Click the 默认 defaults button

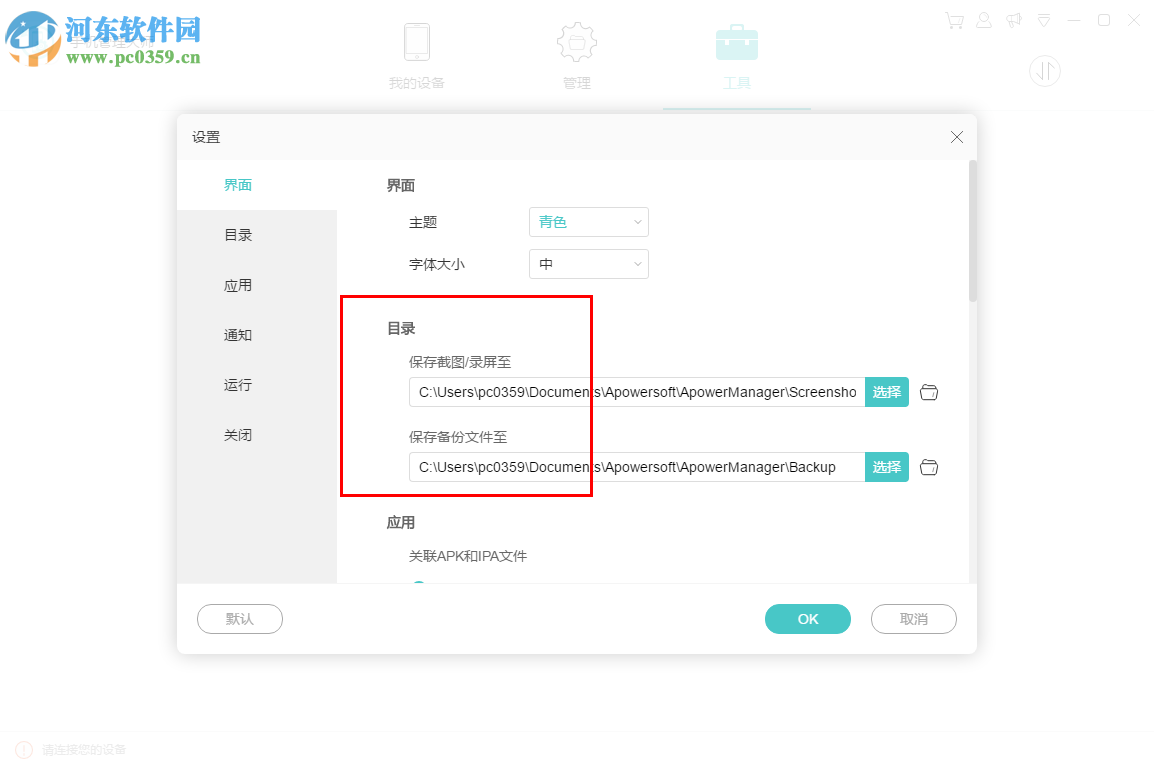[x=239, y=619]
